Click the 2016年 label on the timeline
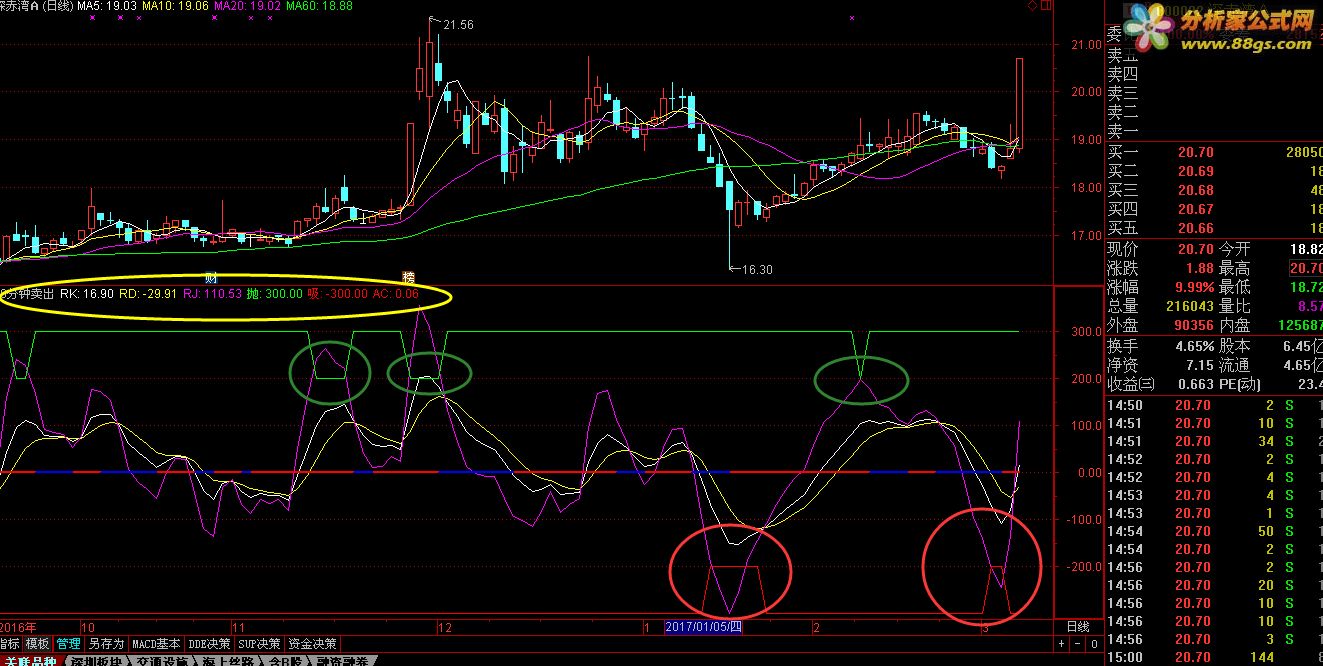 pyautogui.click(x=18, y=627)
